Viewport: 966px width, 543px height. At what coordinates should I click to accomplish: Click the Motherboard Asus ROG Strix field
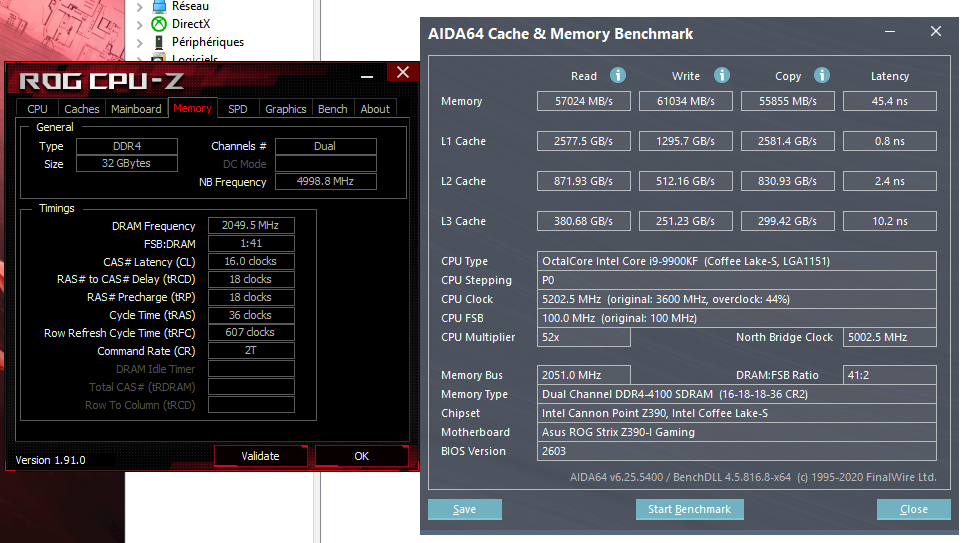737,432
